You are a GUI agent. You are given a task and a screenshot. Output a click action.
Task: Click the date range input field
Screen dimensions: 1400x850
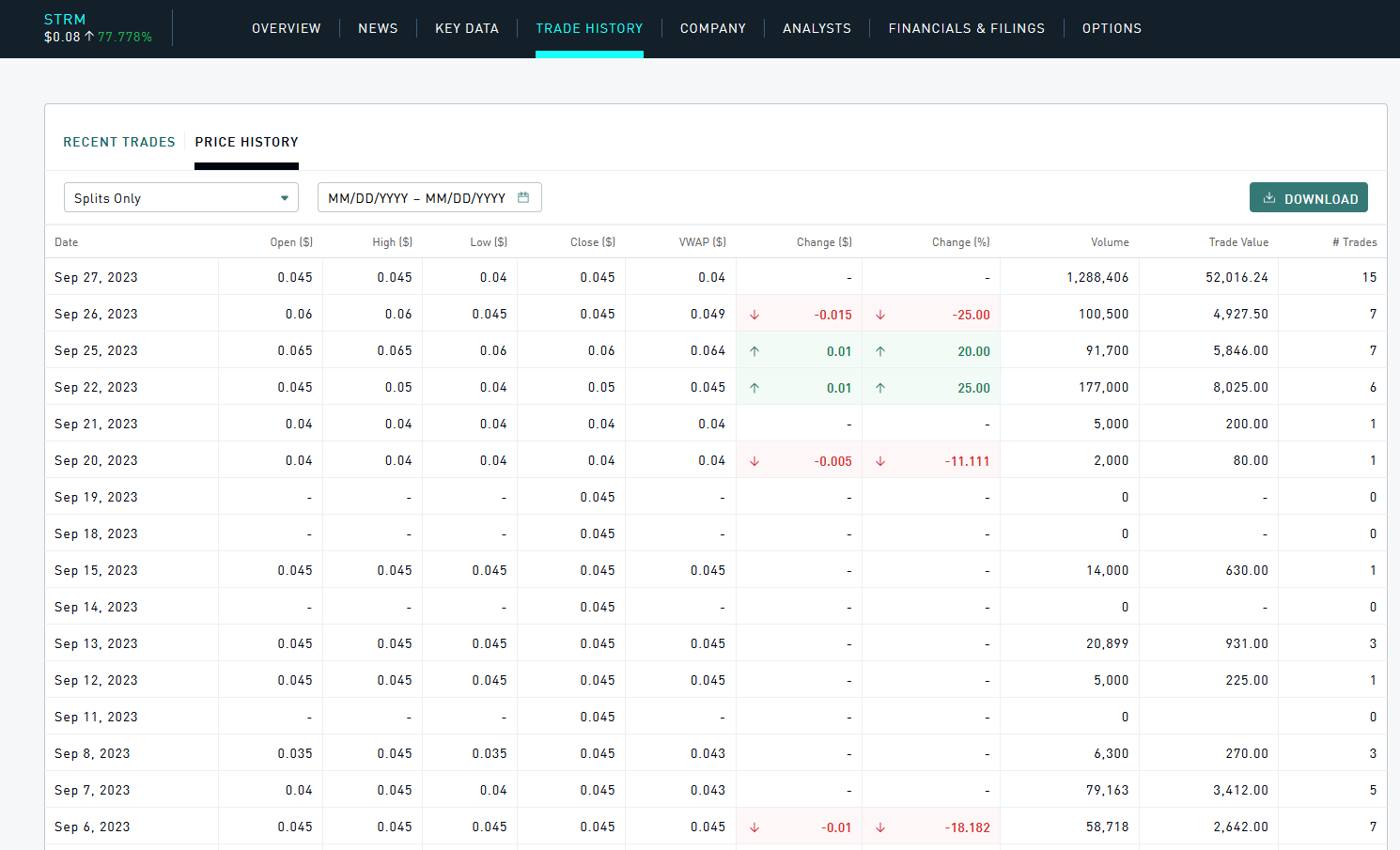[x=416, y=198]
